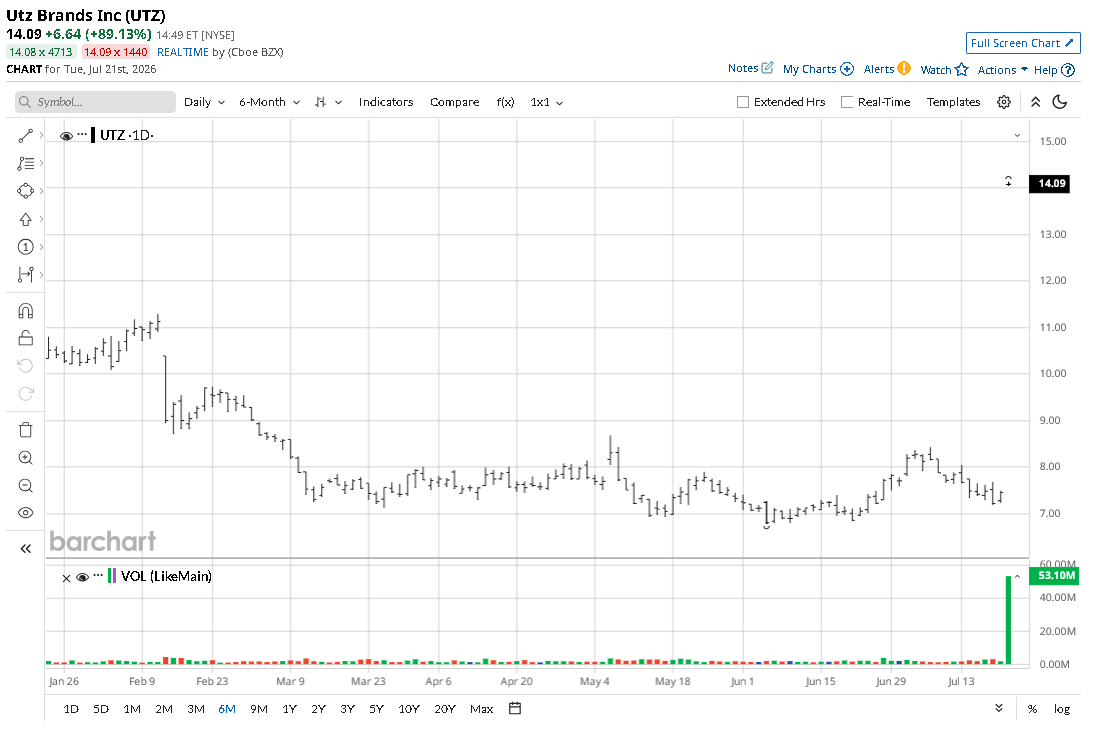Click the 14.09 current price label
This screenshot has height=737, width=1102.
pyautogui.click(x=1049, y=183)
